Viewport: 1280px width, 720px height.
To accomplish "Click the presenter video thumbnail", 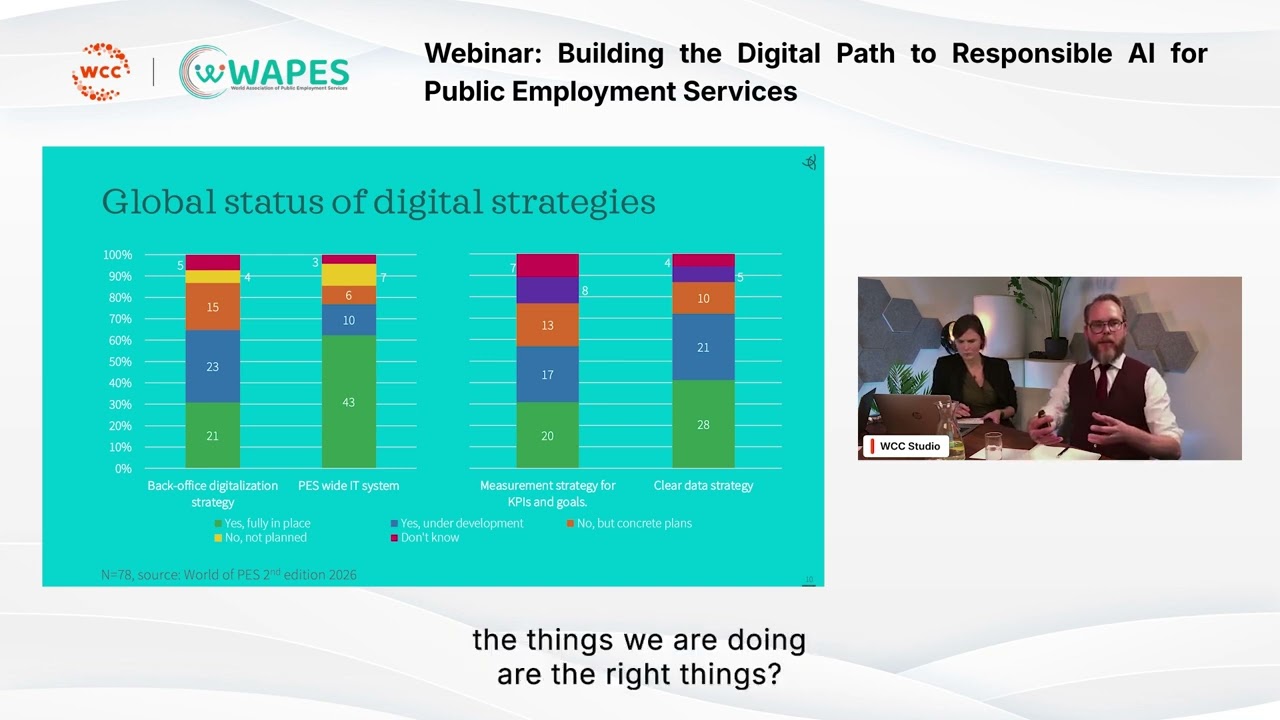I will (x=1049, y=368).
